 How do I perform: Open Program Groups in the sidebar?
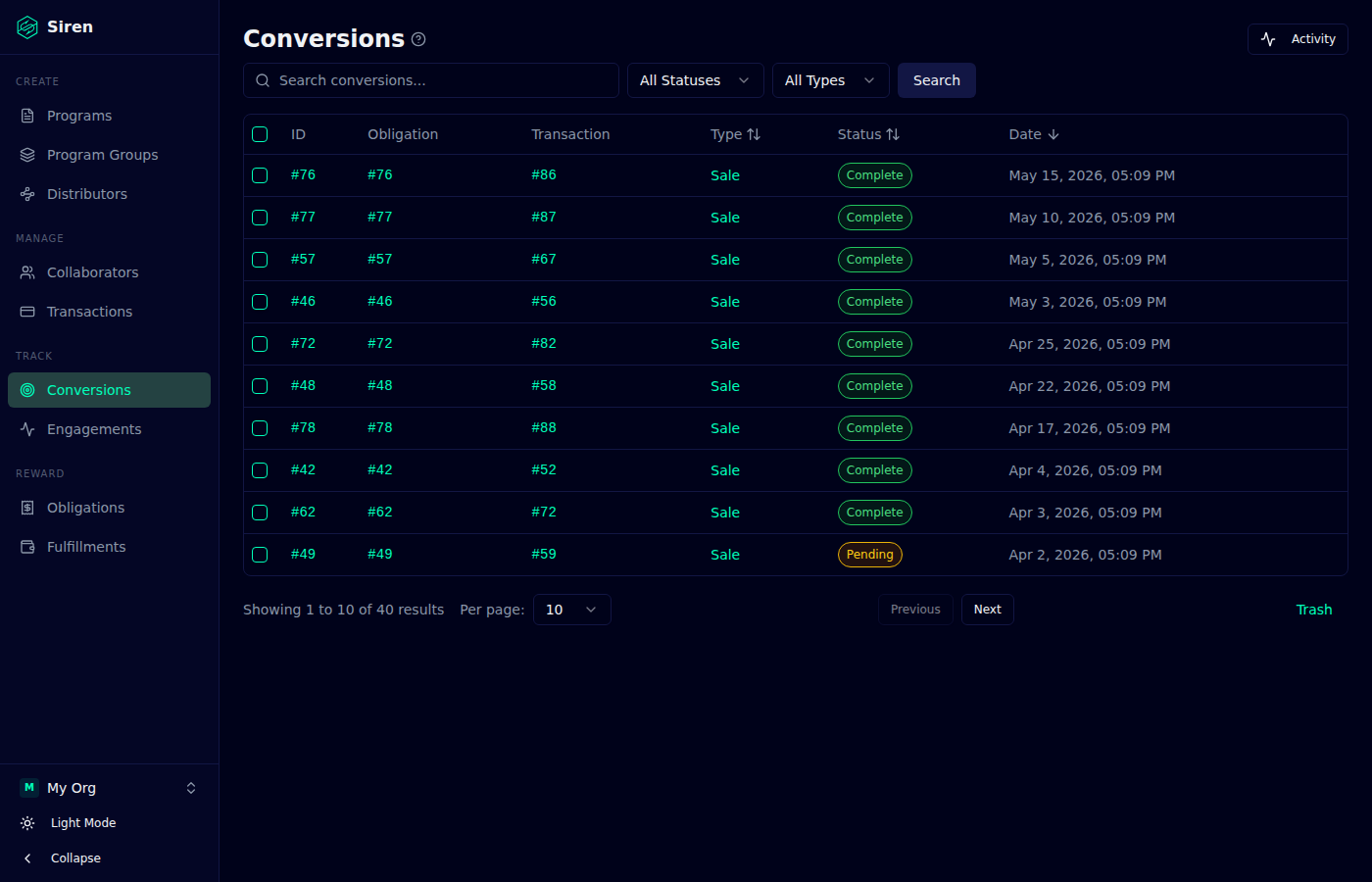109,155
